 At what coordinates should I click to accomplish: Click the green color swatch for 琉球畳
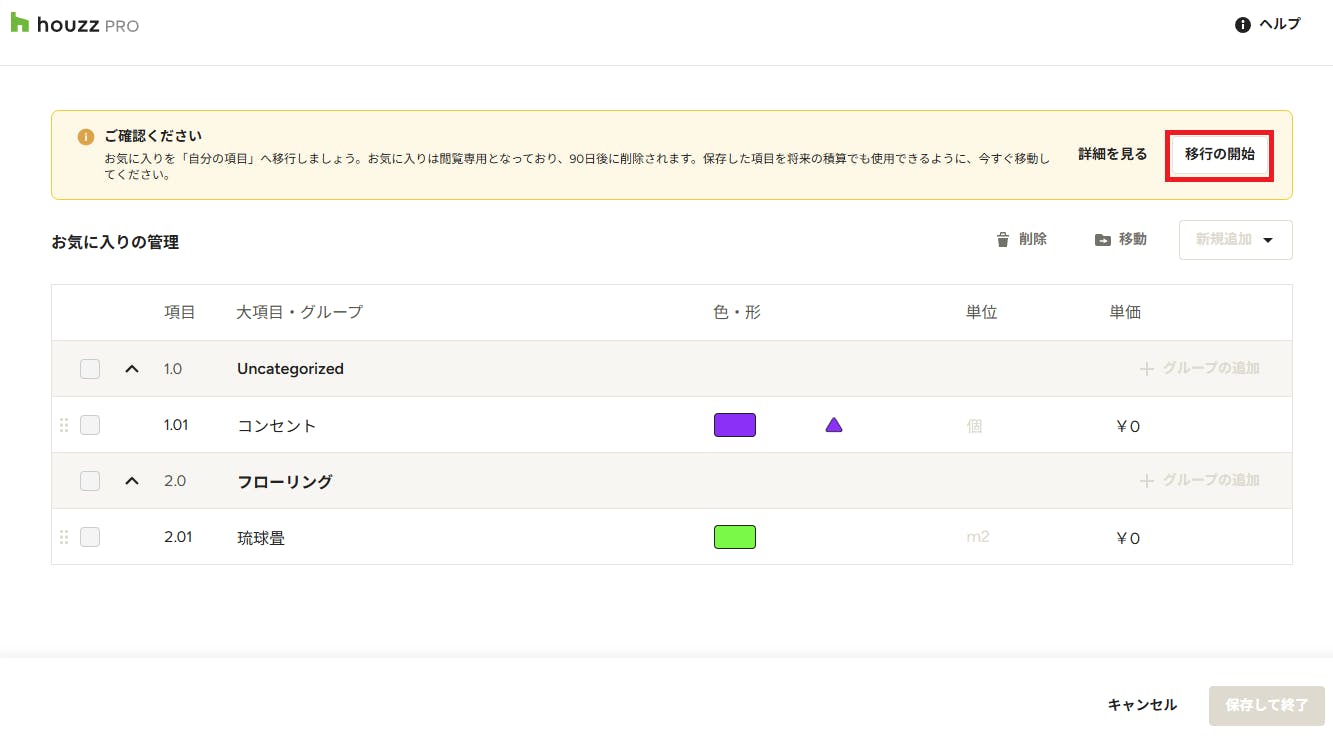coord(735,537)
